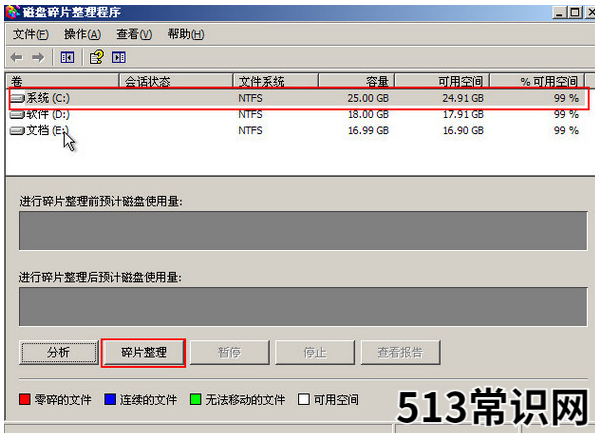Click the defragmenter app icon in title bar
This screenshot has height=438, width=598.
(x=12, y=12)
